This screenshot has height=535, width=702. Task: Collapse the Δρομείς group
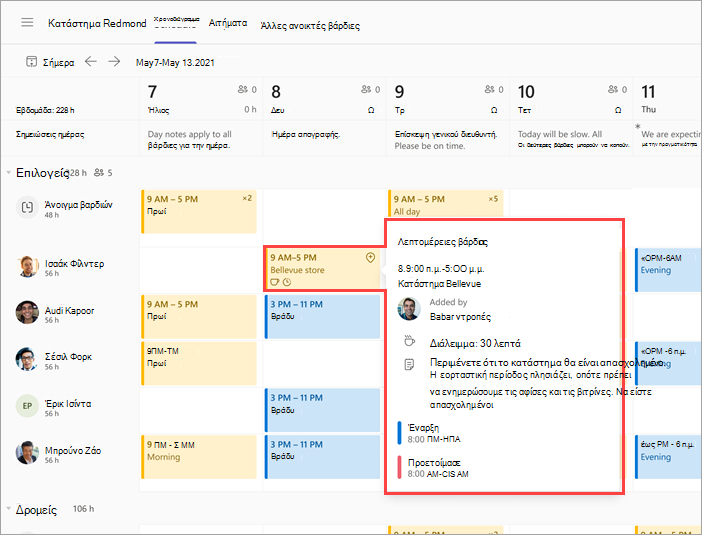(9, 509)
